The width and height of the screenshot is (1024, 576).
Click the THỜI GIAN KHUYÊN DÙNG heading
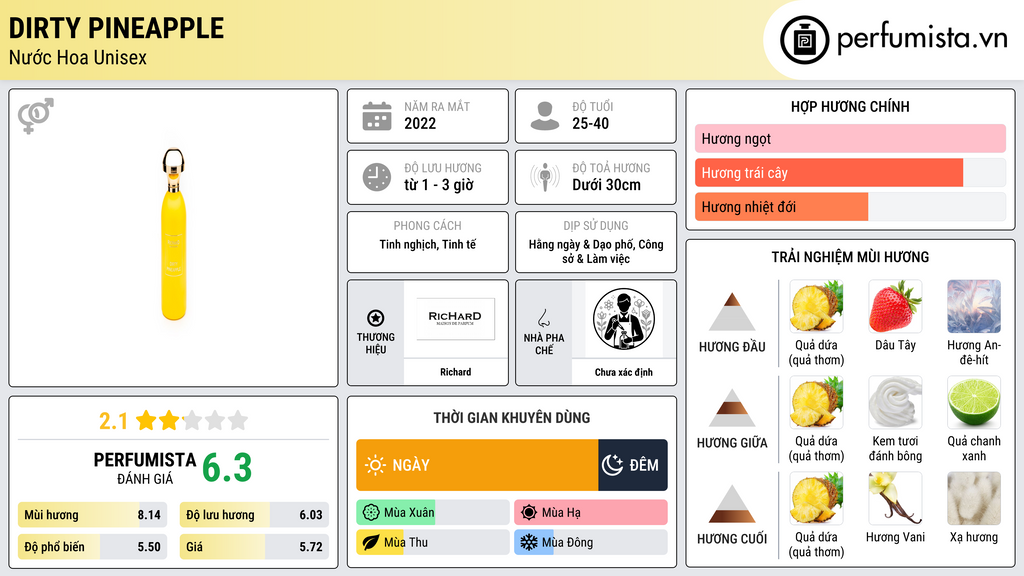click(512, 417)
